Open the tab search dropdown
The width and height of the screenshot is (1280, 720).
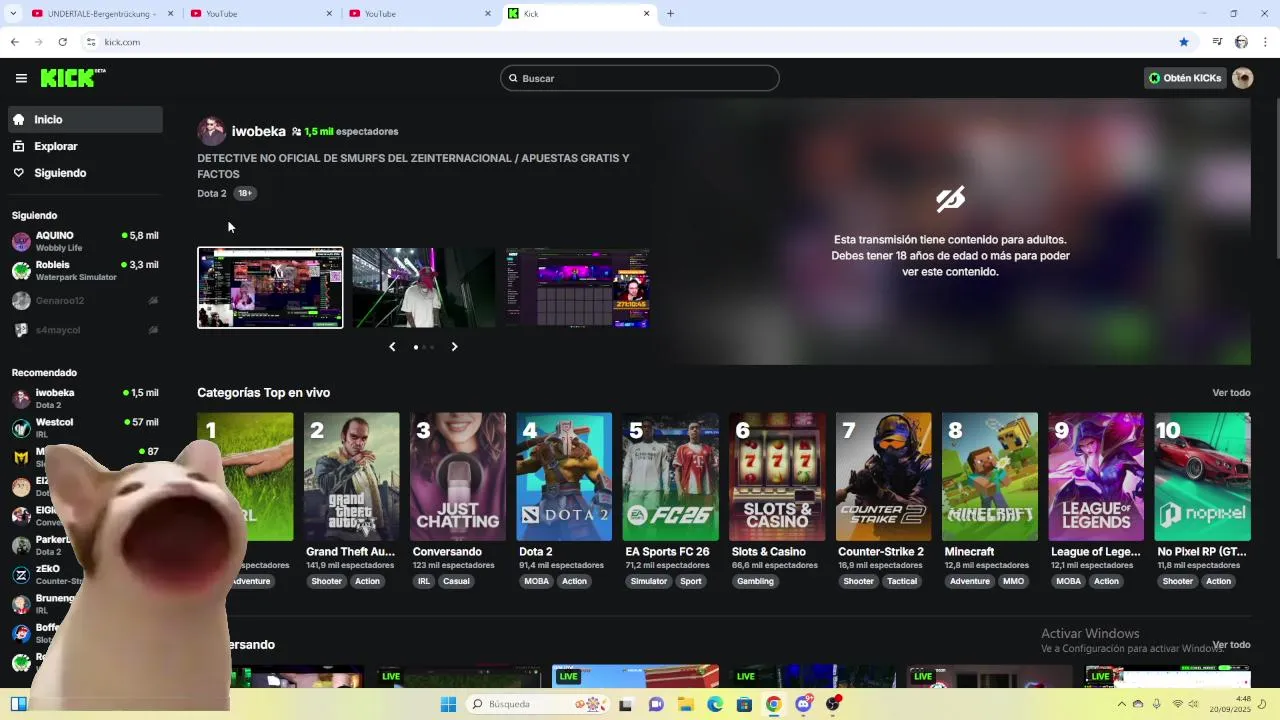click(x=13, y=14)
